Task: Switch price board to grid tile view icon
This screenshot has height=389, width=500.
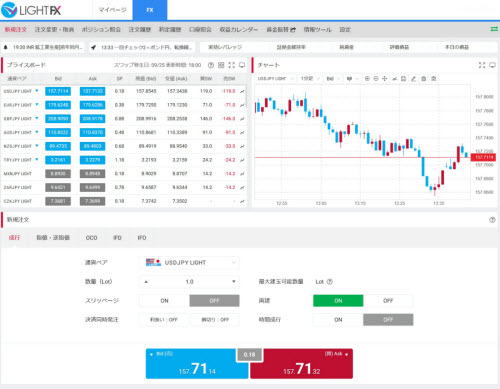Action: (221, 65)
